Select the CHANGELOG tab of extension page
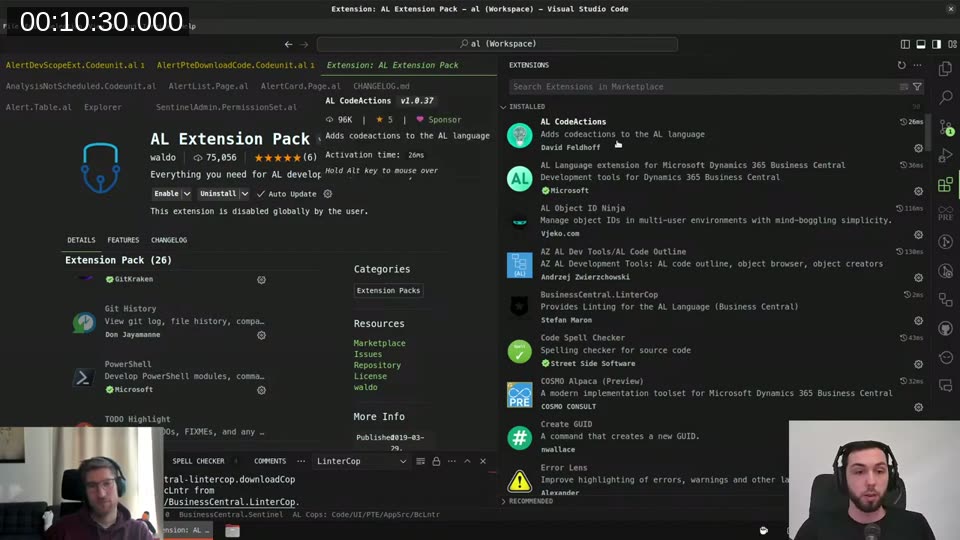 tap(169, 240)
